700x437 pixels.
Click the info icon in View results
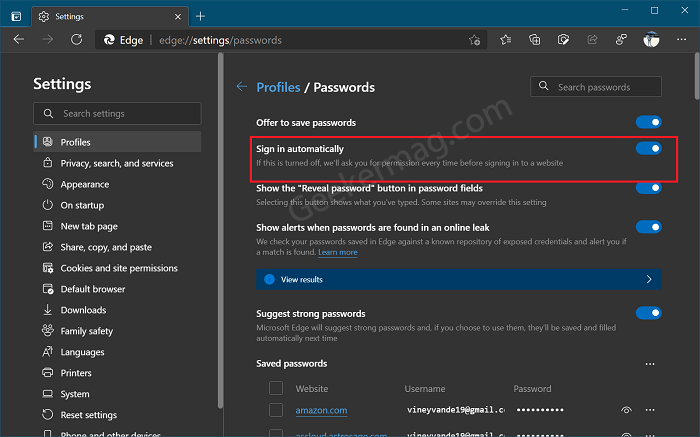[x=269, y=279]
